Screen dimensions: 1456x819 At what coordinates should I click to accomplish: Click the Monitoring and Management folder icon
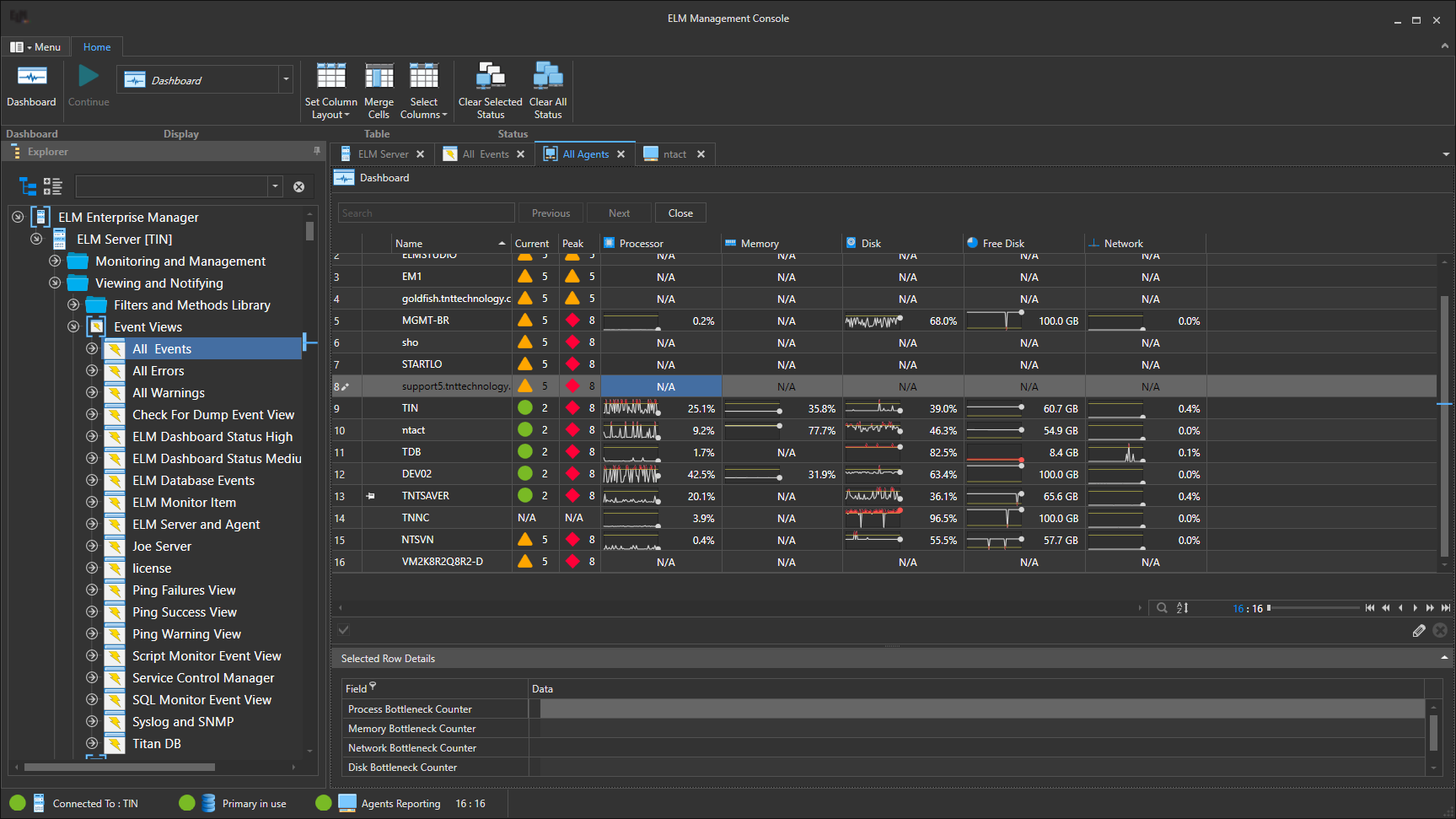[x=78, y=261]
